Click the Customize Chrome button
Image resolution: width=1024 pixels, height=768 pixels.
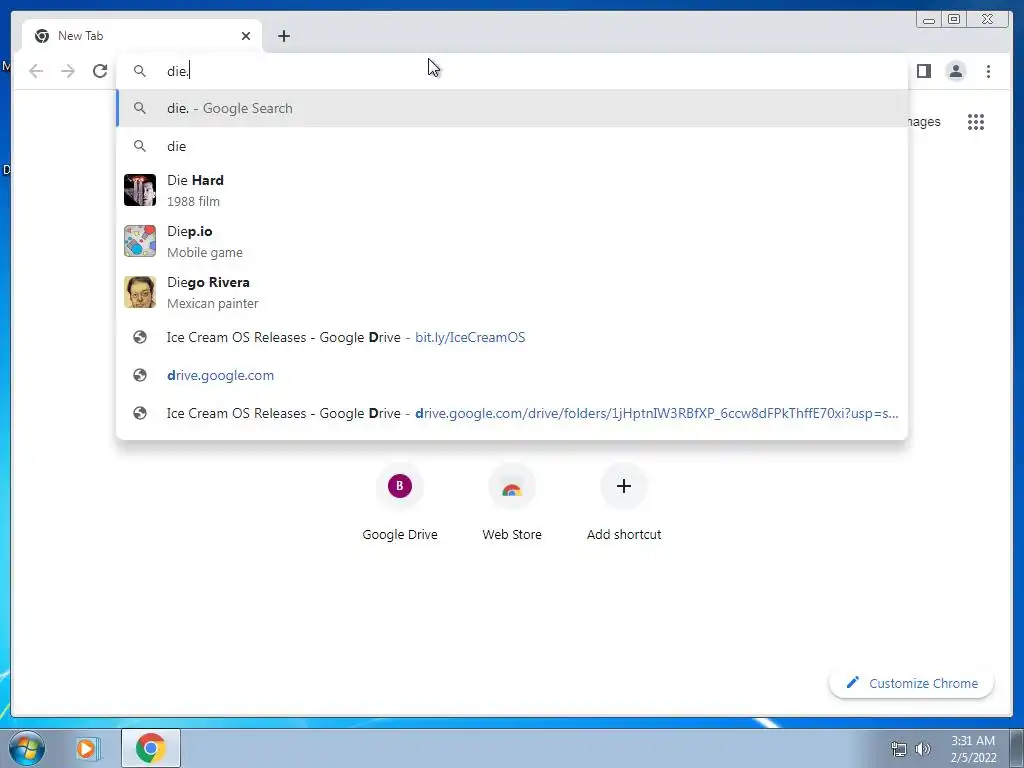(912, 683)
